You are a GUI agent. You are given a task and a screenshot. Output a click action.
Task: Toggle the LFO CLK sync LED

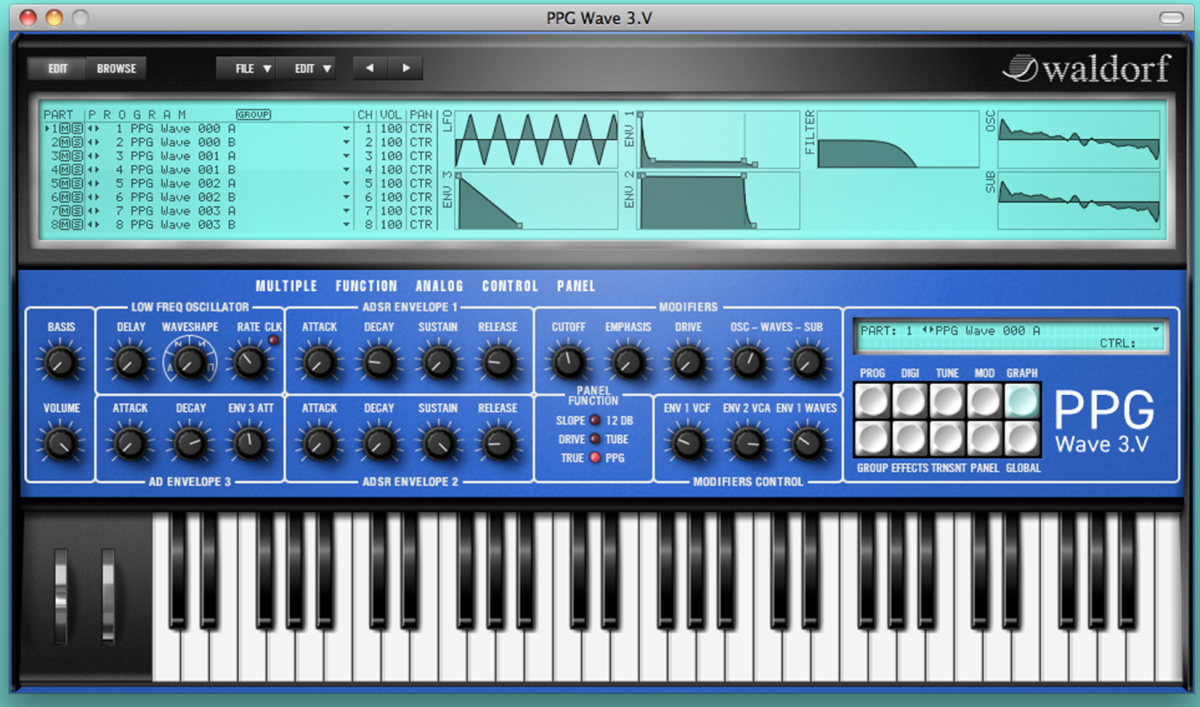273,340
